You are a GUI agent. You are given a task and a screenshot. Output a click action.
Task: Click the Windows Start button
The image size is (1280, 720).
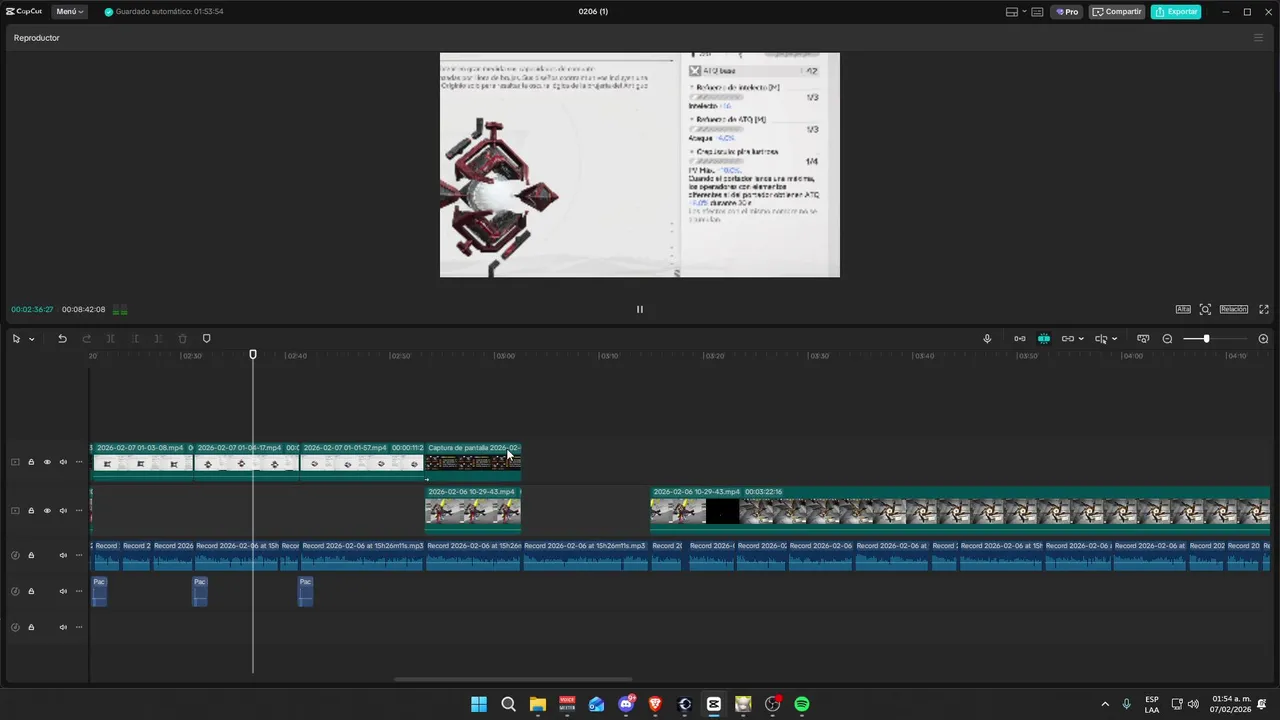coord(479,704)
